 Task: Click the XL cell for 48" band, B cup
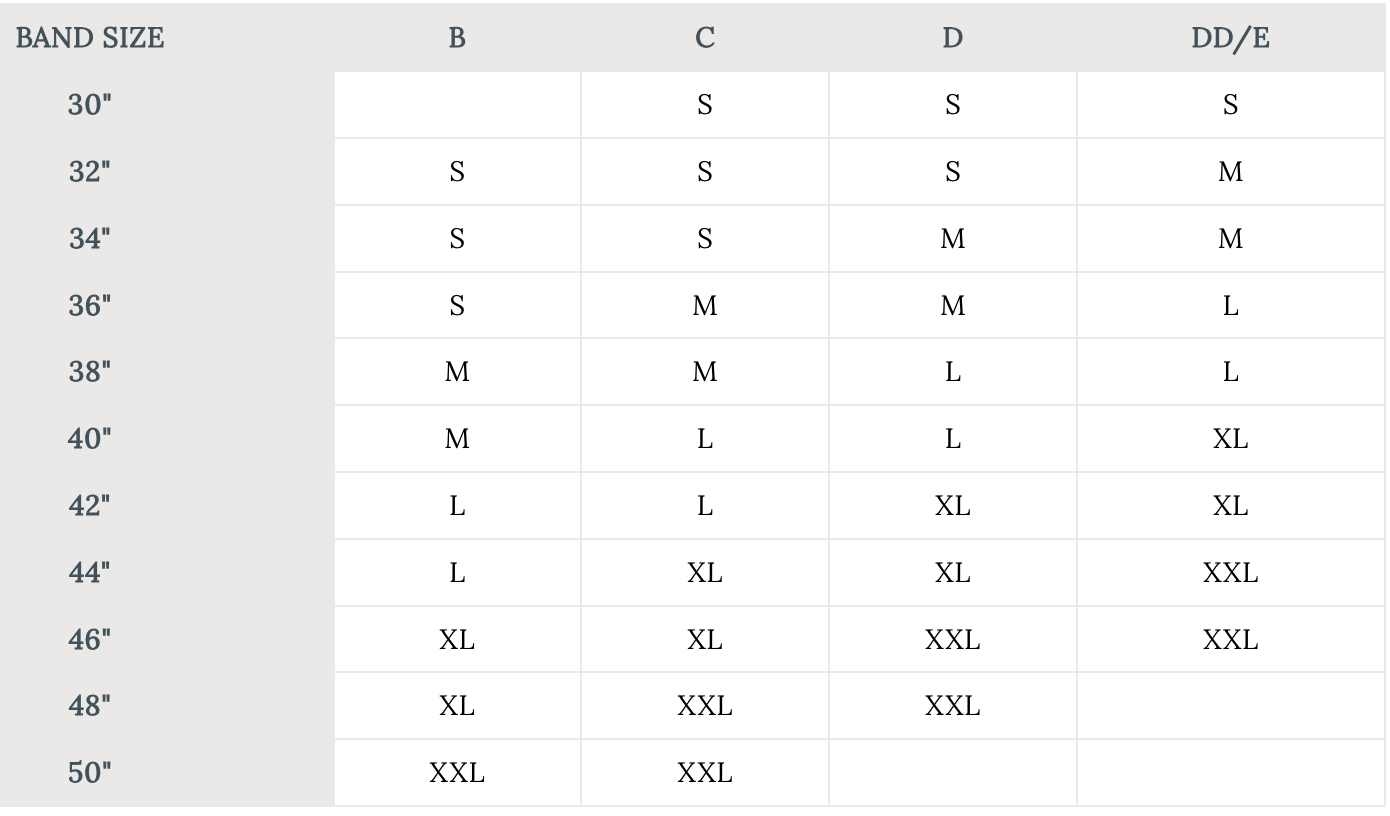click(x=457, y=706)
